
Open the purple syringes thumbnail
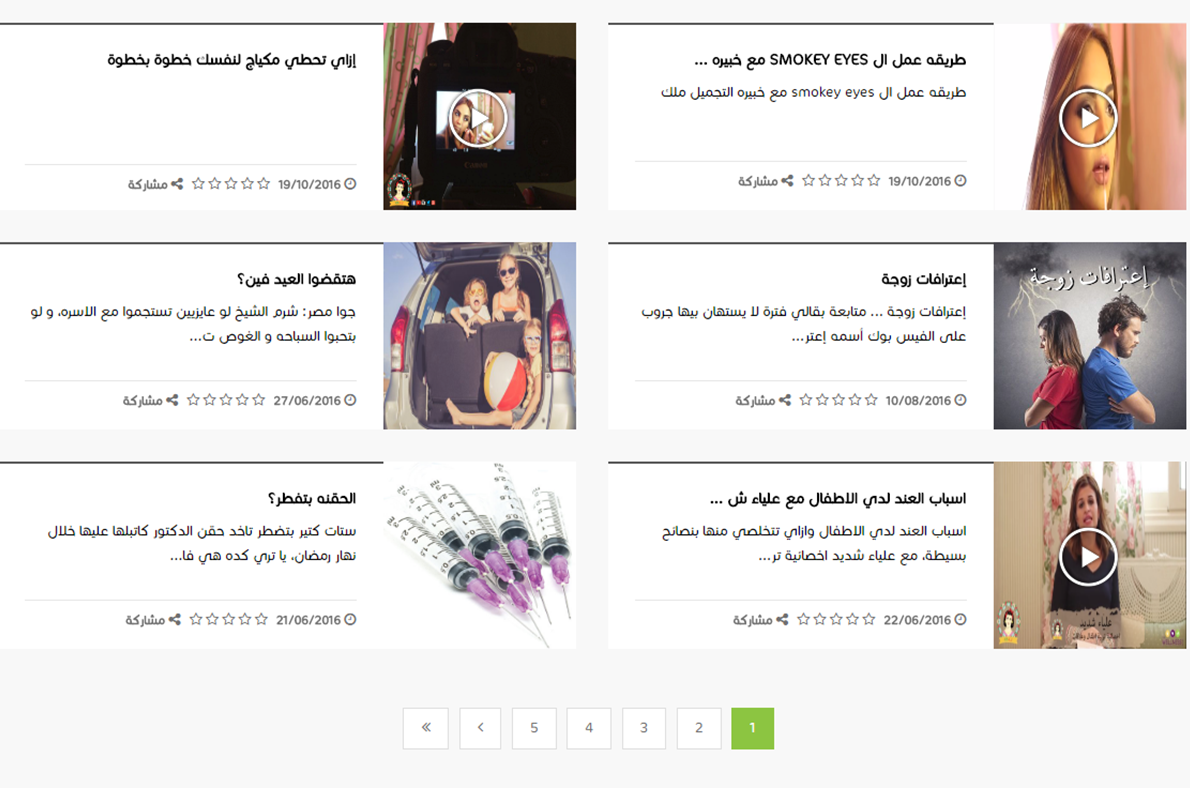[480, 555]
